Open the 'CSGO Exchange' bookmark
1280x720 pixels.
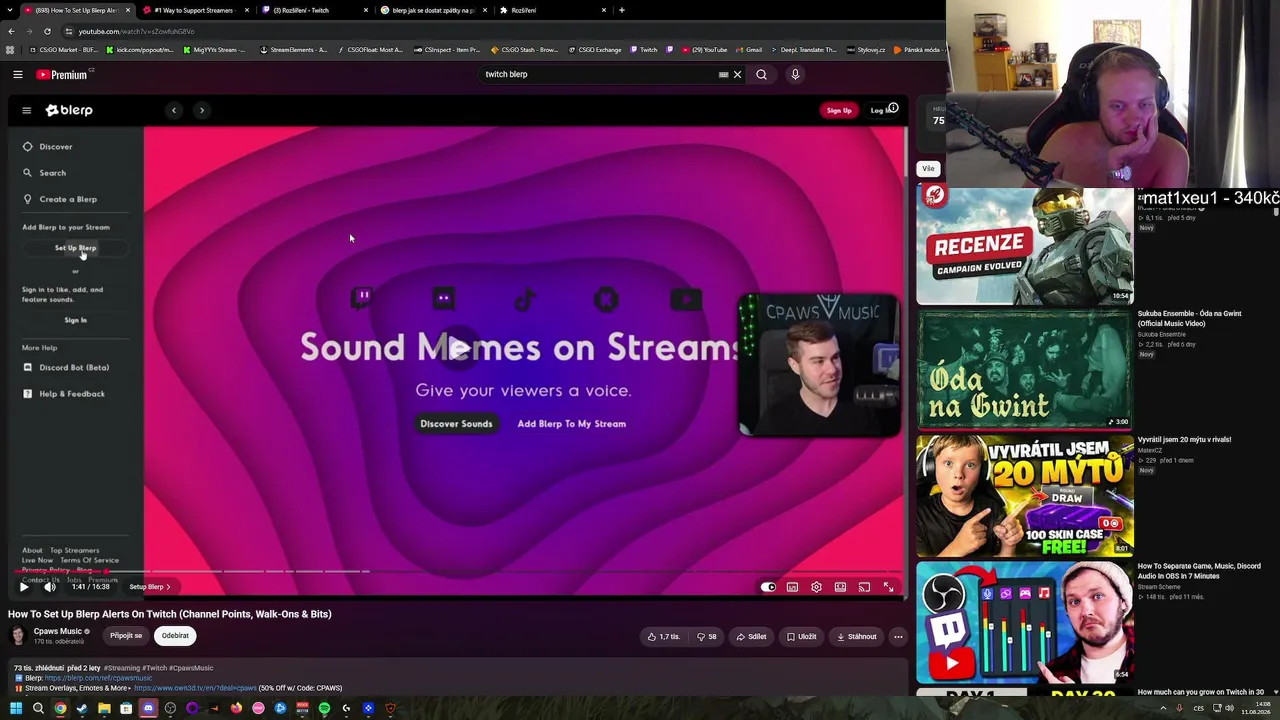coord(596,50)
